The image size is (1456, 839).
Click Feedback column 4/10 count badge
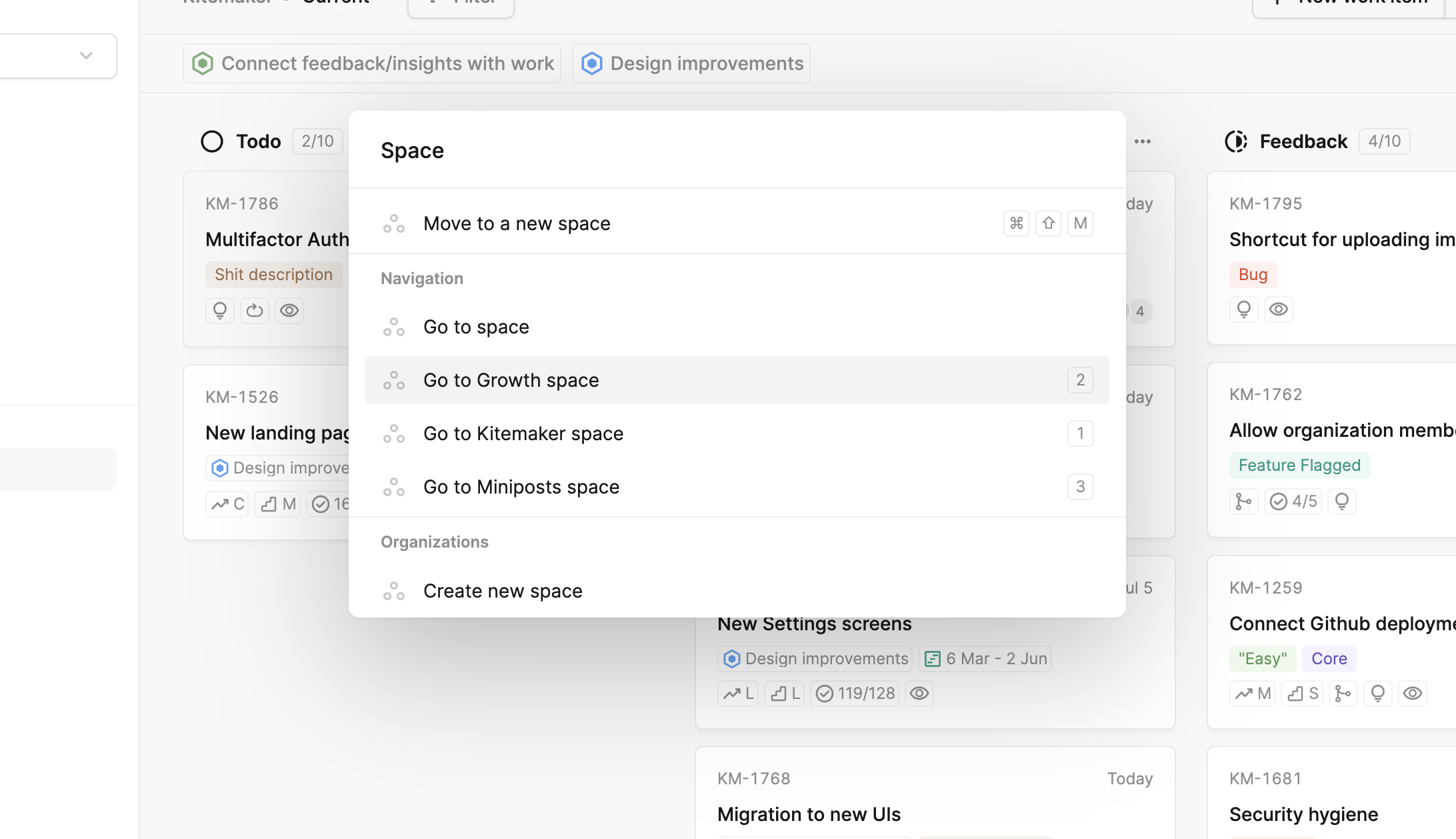point(1384,141)
